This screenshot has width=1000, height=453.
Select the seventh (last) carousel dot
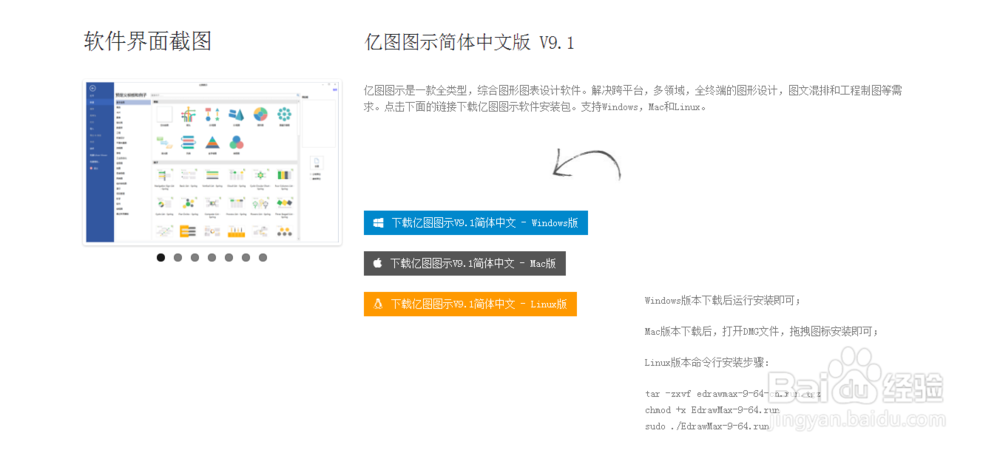coord(263,257)
